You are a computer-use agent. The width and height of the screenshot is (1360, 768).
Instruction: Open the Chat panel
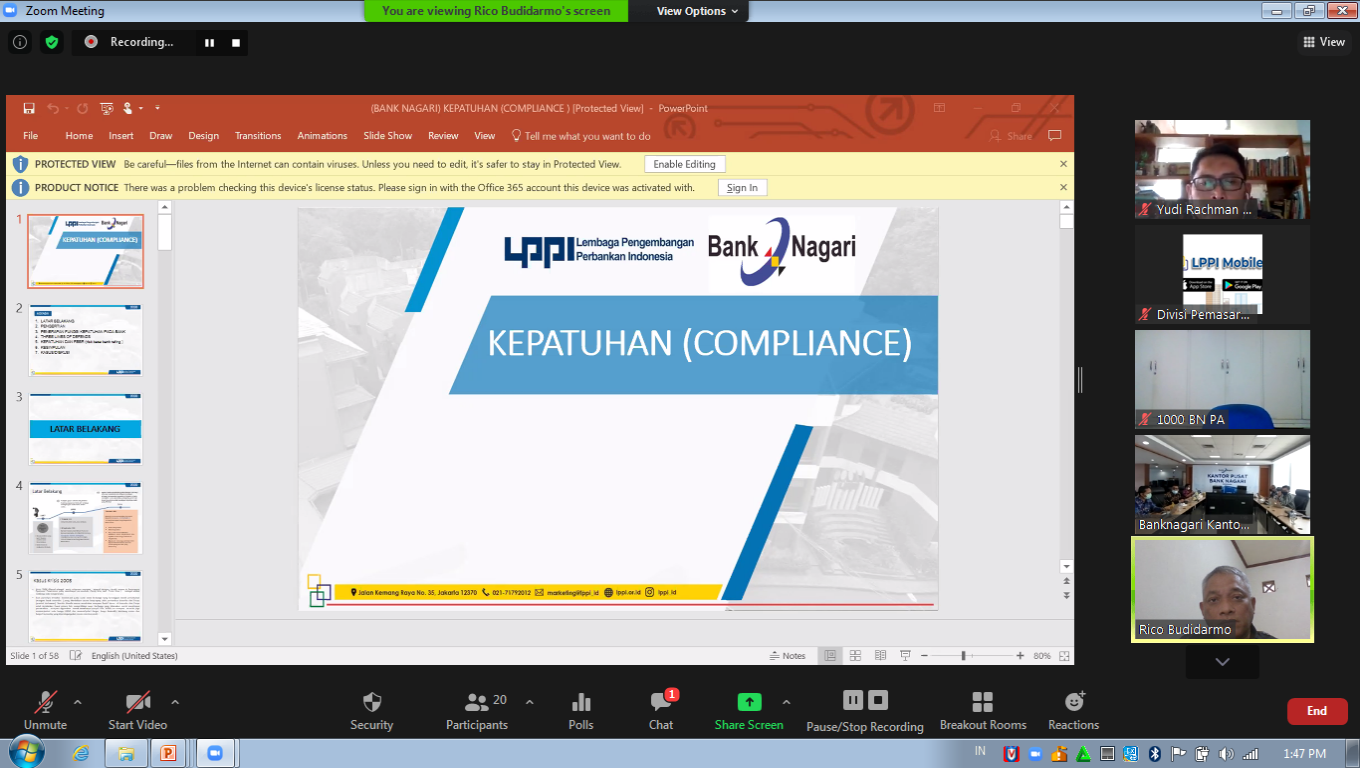click(x=661, y=711)
